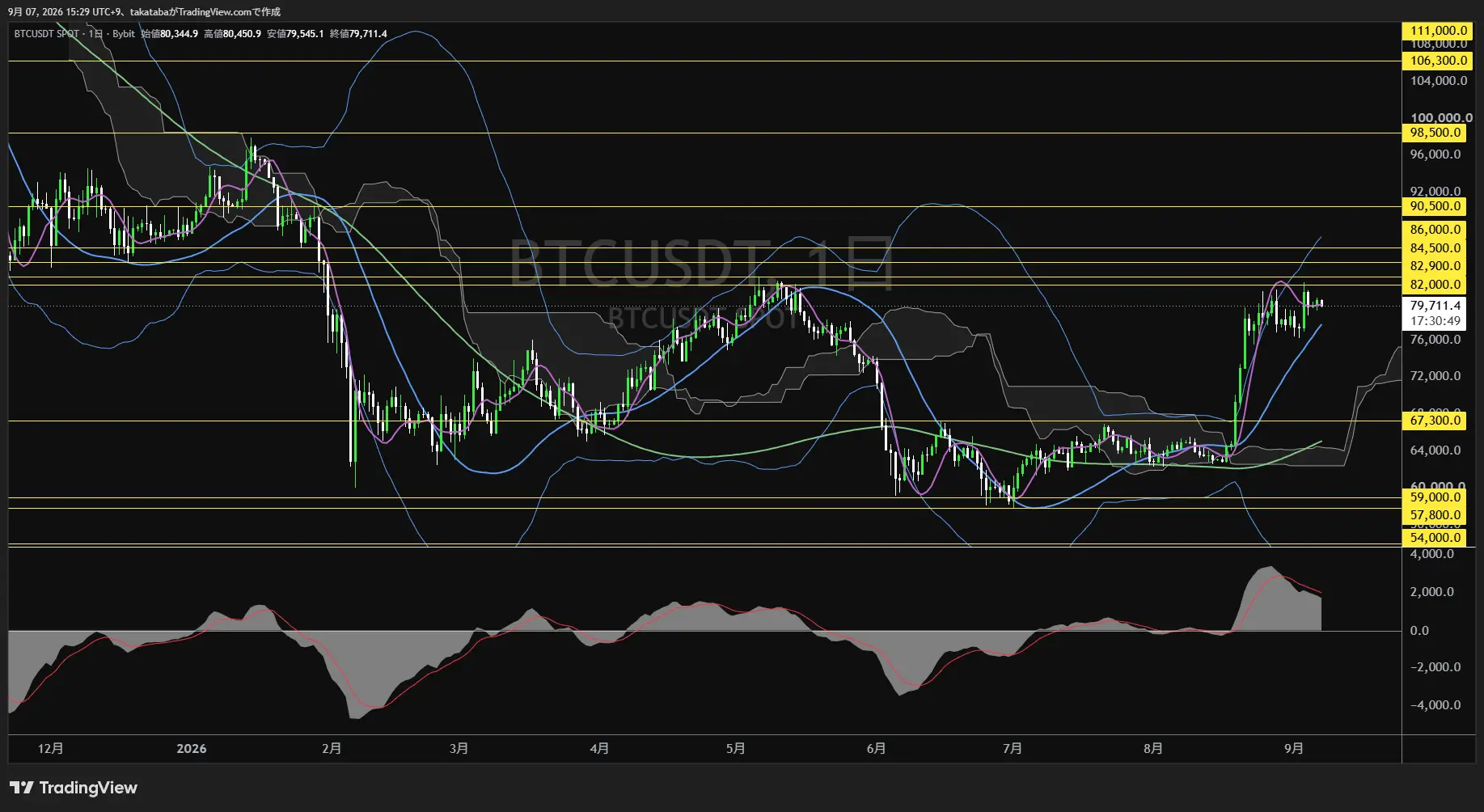The height and width of the screenshot is (812, 1484).
Task: Click the 2月 label on the time axis
Action: click(x=332, y=749)
